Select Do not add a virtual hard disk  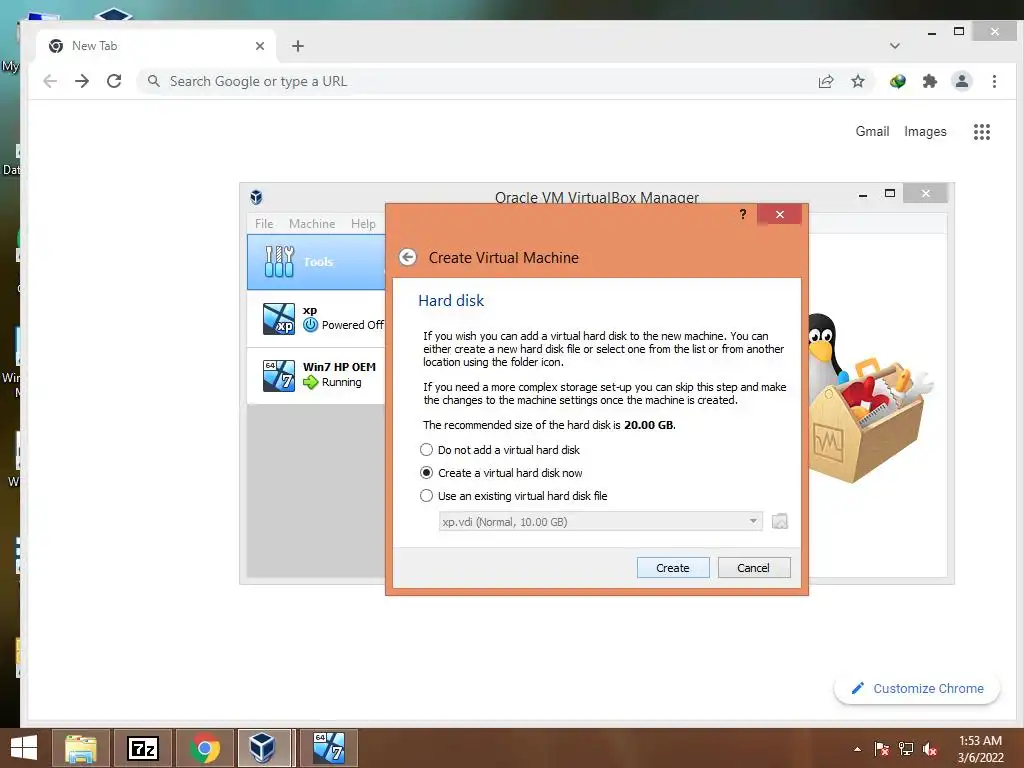coord(500,449)
